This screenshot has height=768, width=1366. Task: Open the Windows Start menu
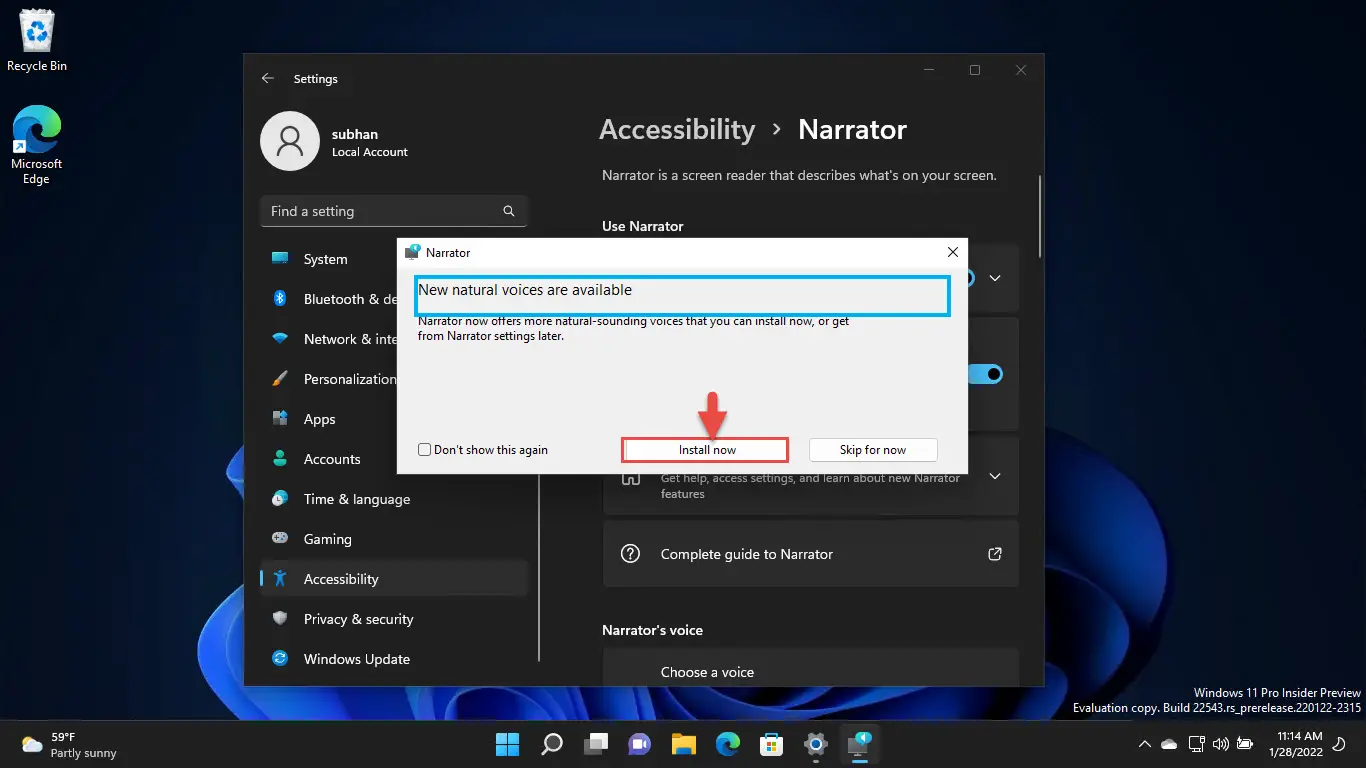(507, 744)
